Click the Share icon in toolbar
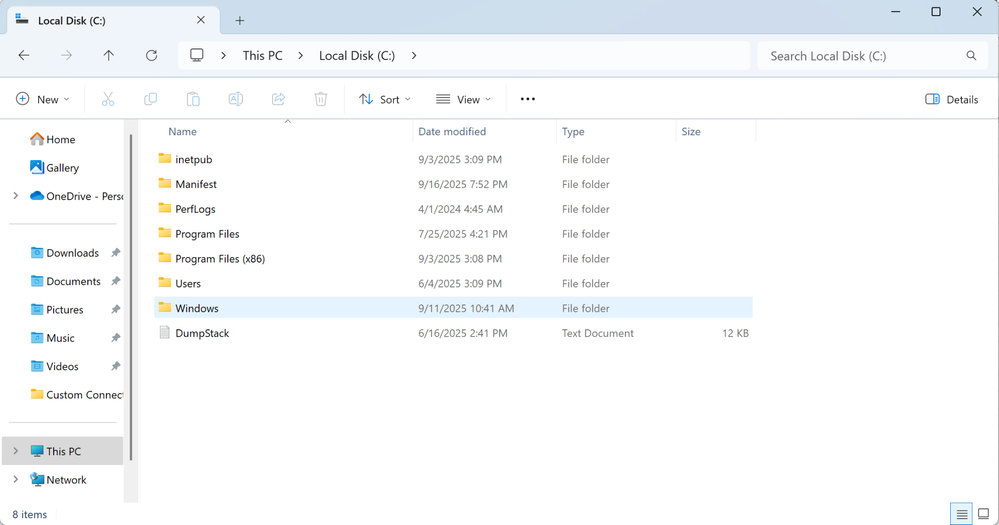This screenshot has height=525, width=999. pos(278,99)
